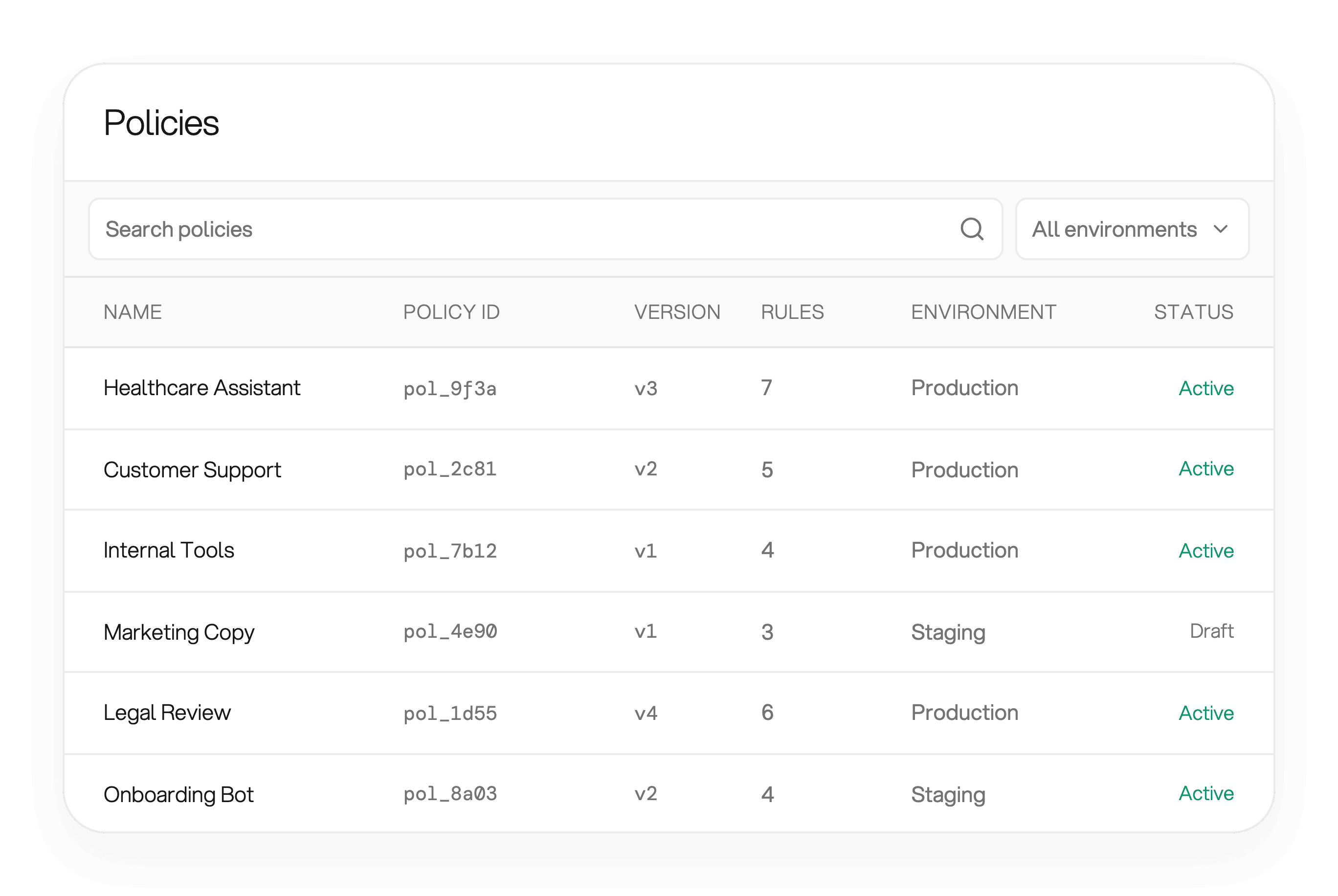Sort by the NAME column header

point(133,312)
